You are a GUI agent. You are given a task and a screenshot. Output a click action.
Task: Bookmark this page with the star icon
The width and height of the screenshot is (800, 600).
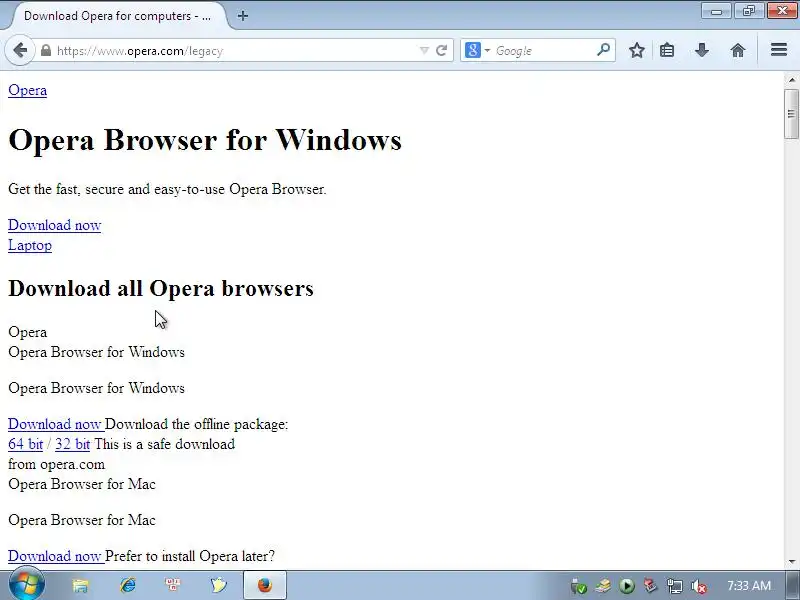coord(636,51)
